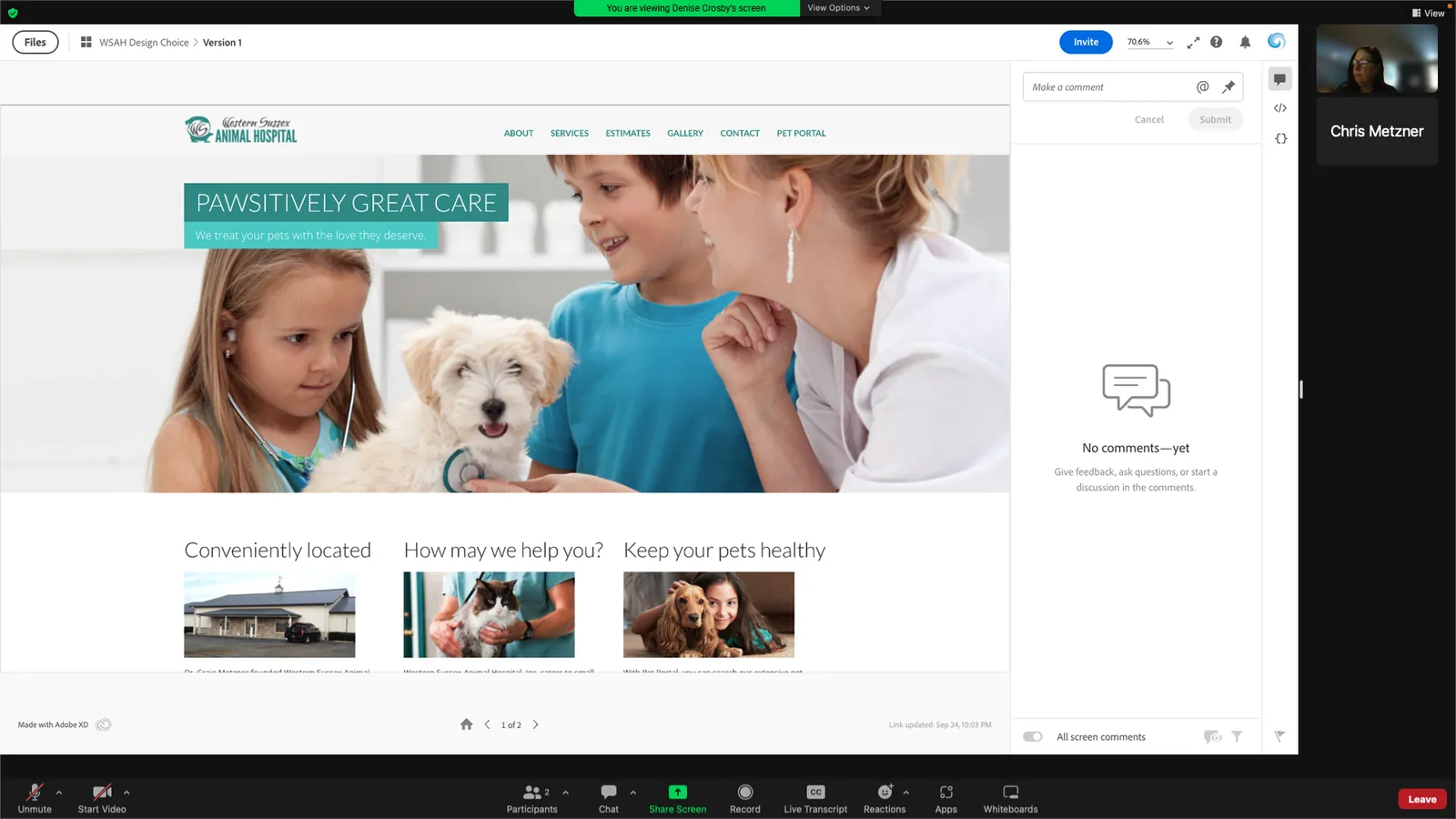Open the code specs panel icon

point(1280,108)
